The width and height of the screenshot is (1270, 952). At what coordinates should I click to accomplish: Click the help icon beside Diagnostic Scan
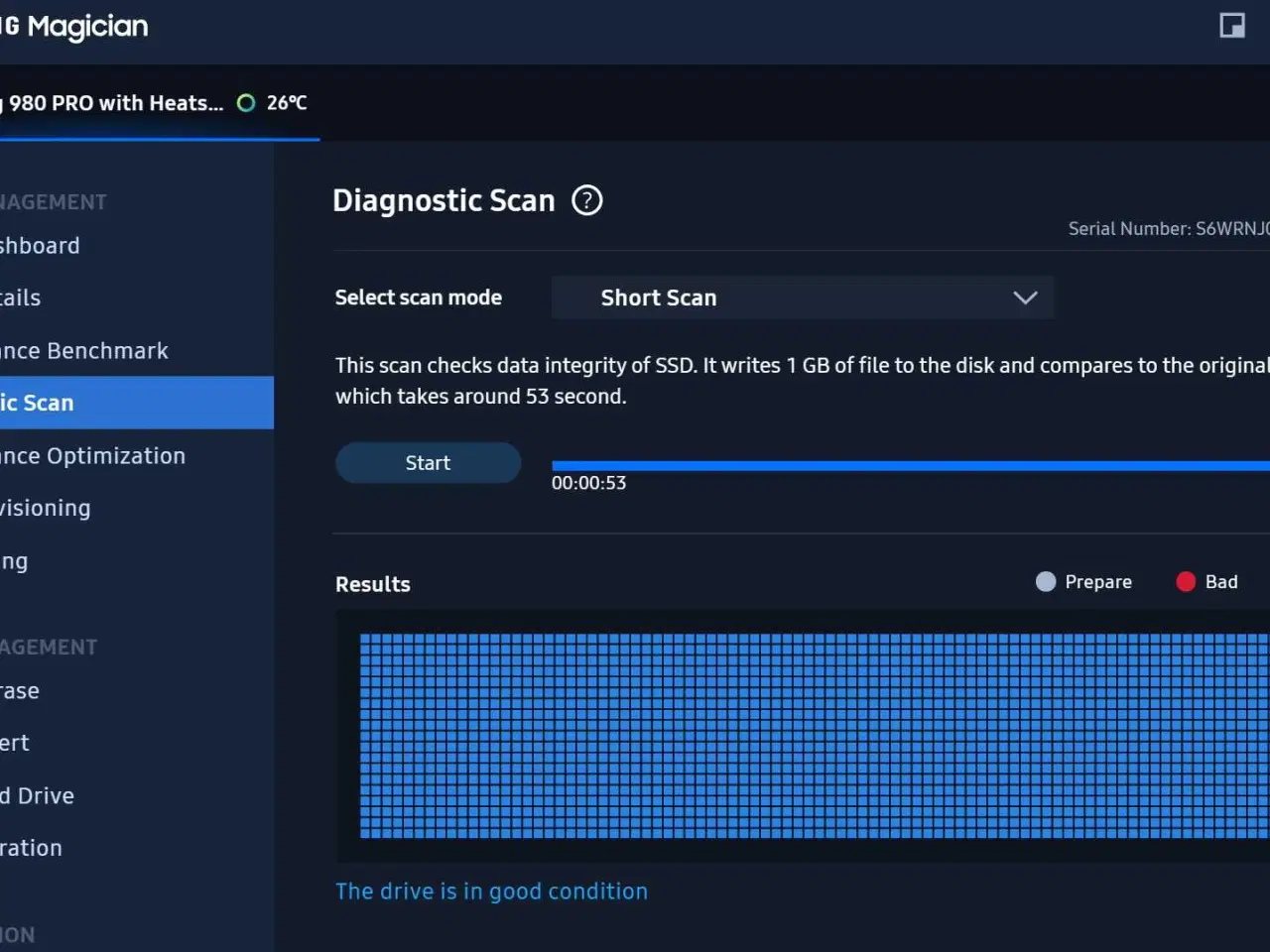click(587, 200)
